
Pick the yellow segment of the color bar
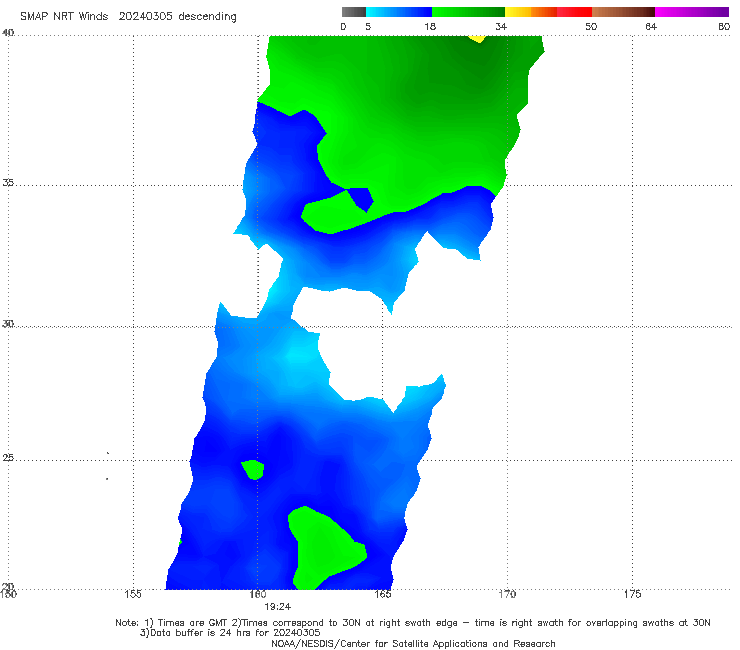(x=518, y=12)
